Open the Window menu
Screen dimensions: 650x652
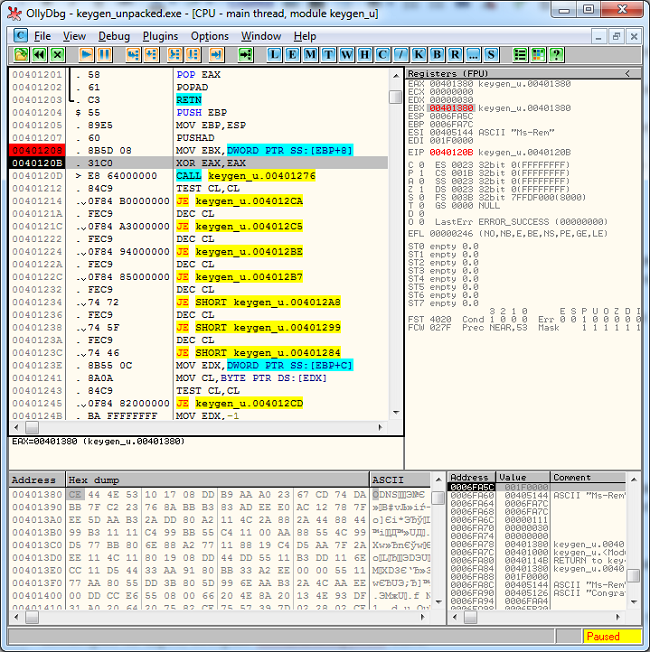261,36
